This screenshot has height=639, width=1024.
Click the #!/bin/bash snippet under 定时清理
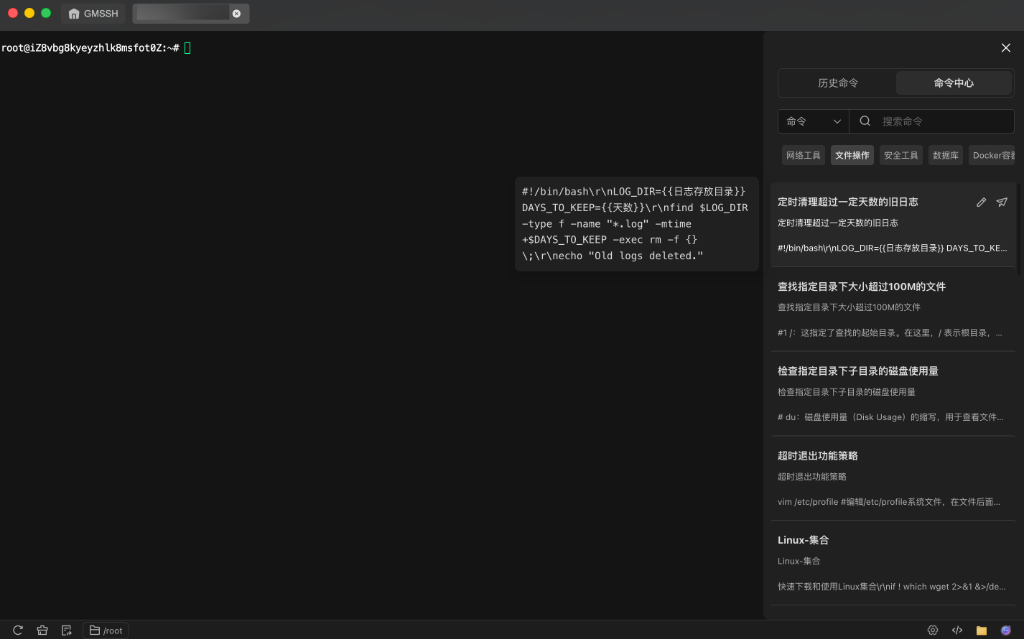pyautogui.click(x=892, y=248)
